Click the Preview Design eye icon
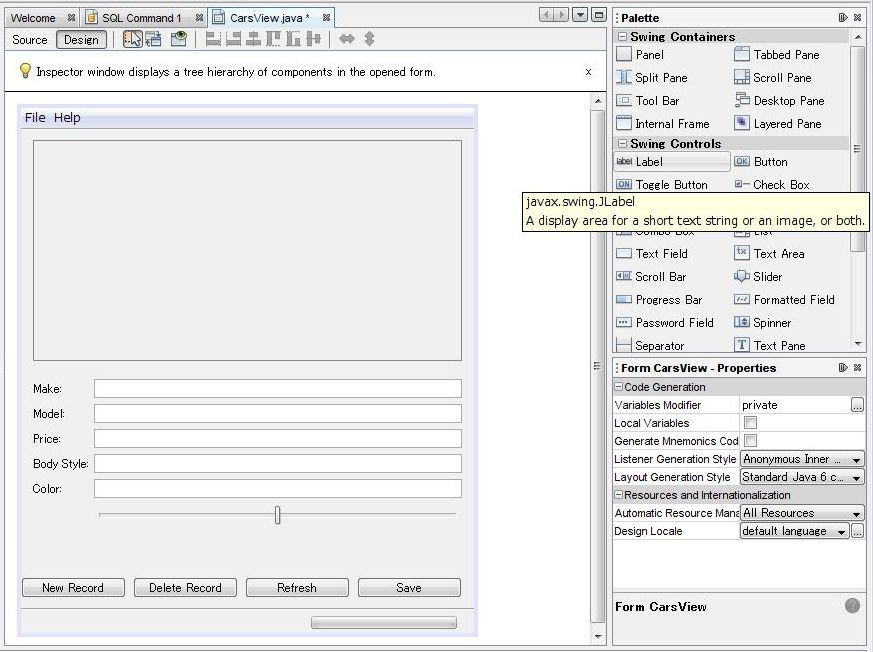873x652 pixels. [x=178, y=39]
